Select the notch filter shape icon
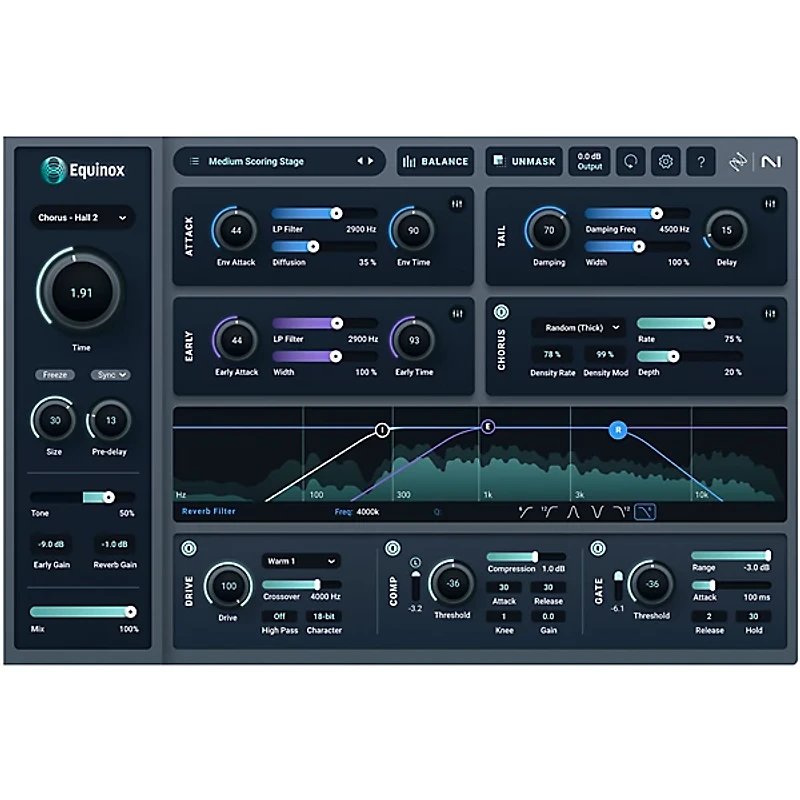 [596, 512]
